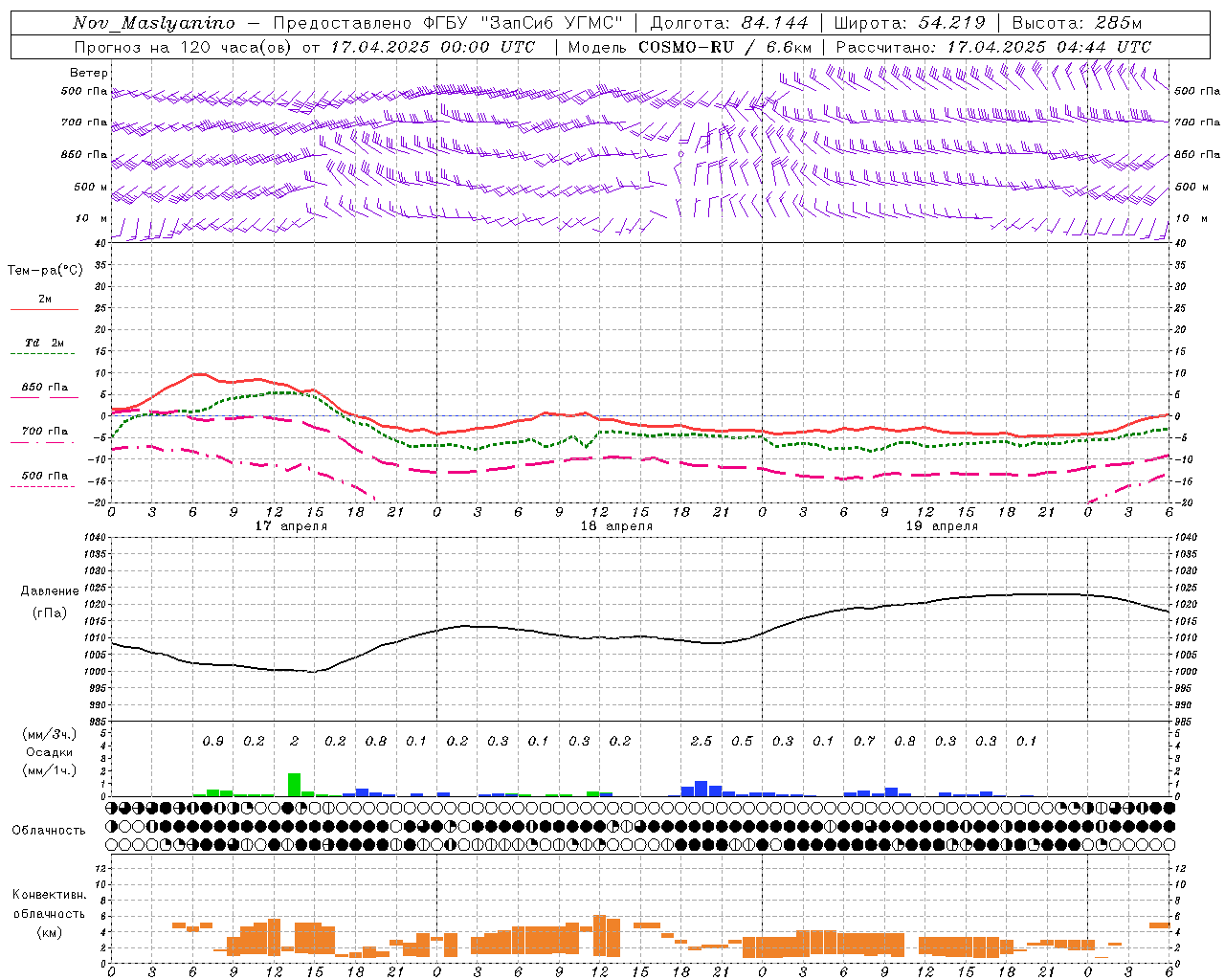Screen dimensions: 1225x980
Task: Click the longitude value Долгота: 84.144
Action: coord(729,24)
